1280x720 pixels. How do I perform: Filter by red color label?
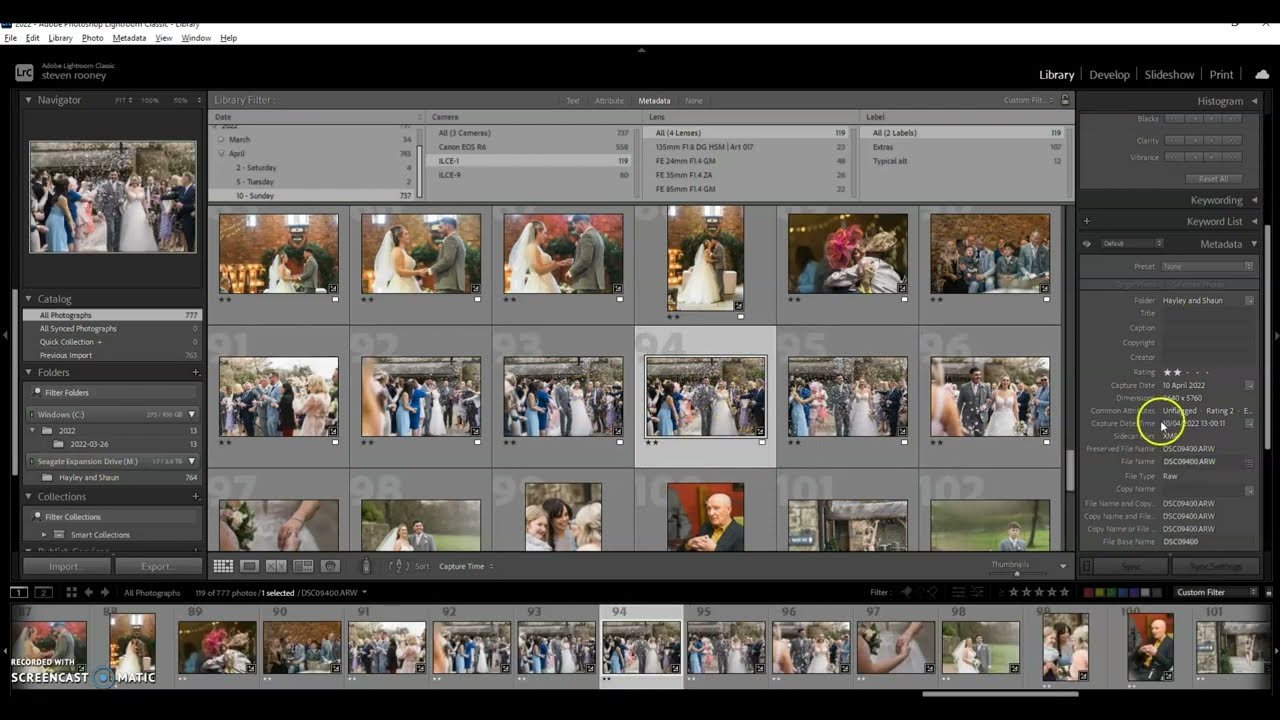(1090, 592)
